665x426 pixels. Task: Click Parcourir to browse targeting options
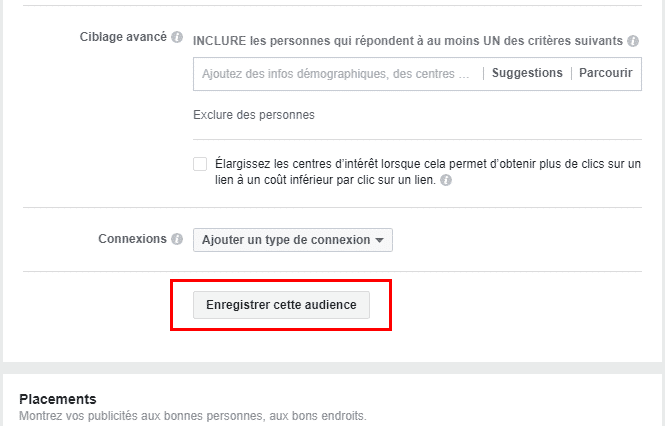[x=606, y=73]
